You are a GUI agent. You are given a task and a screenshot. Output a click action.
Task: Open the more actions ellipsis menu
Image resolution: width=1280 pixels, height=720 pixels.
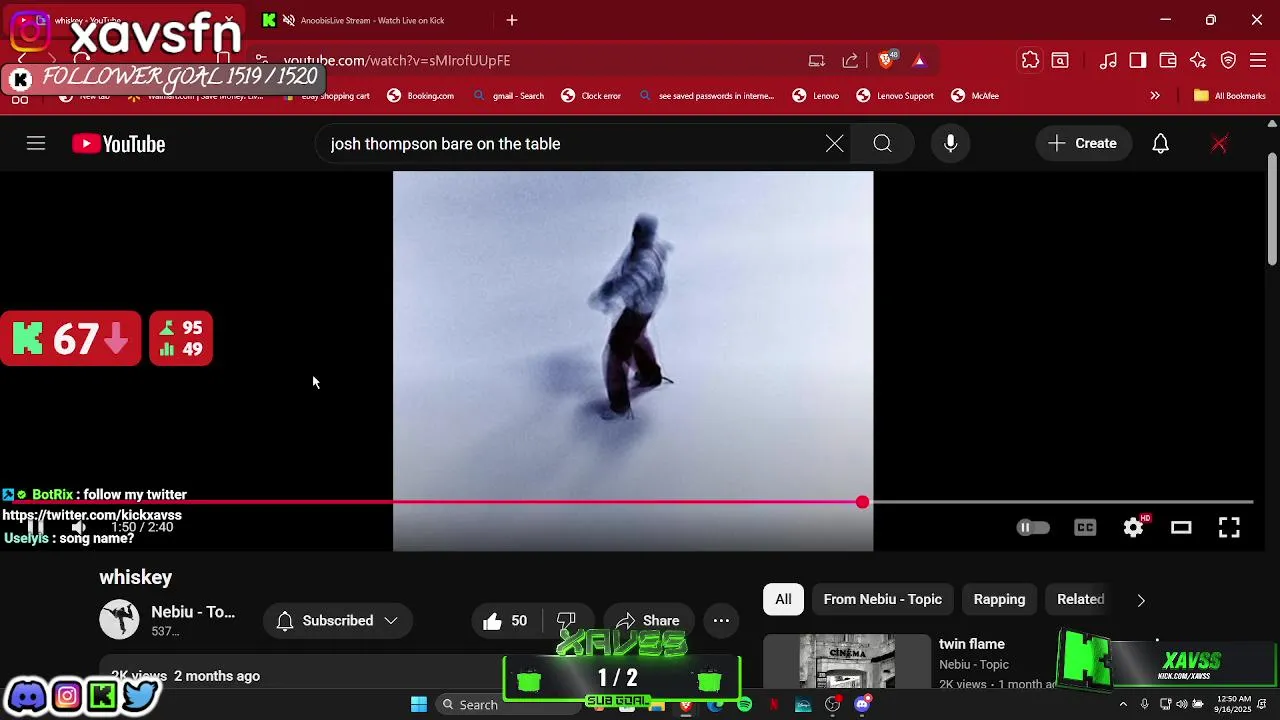(721, 621)
